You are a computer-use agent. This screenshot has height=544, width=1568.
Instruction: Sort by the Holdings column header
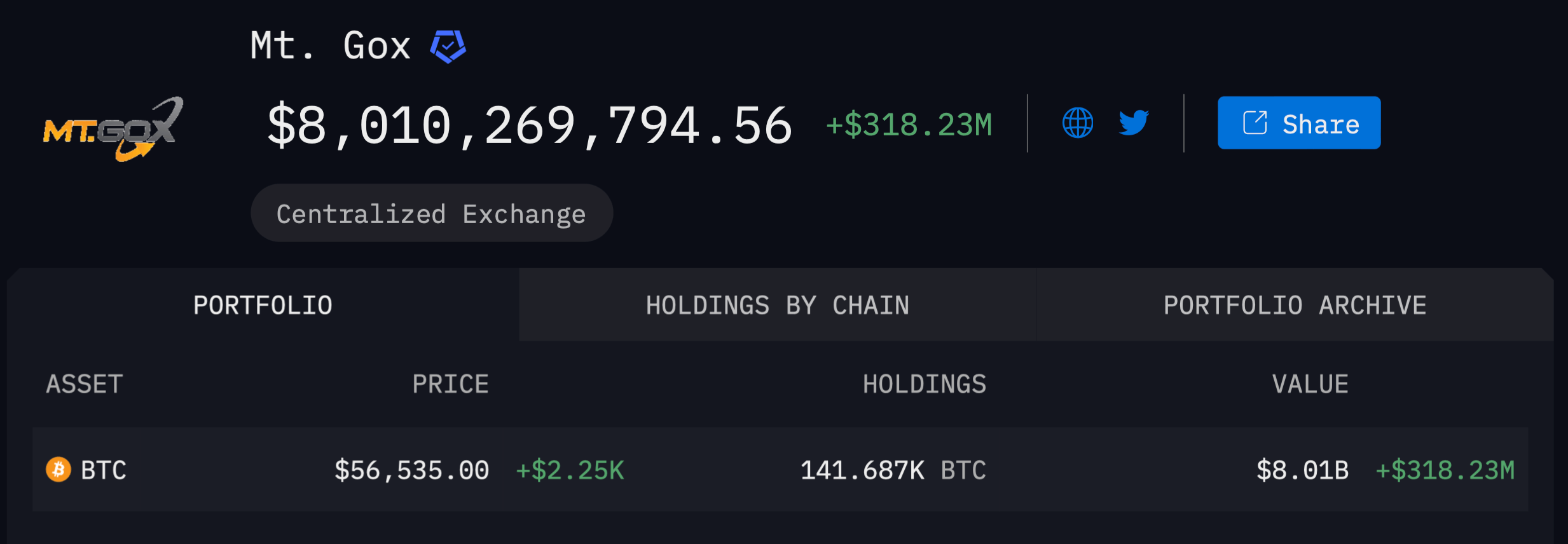(925, 384)
